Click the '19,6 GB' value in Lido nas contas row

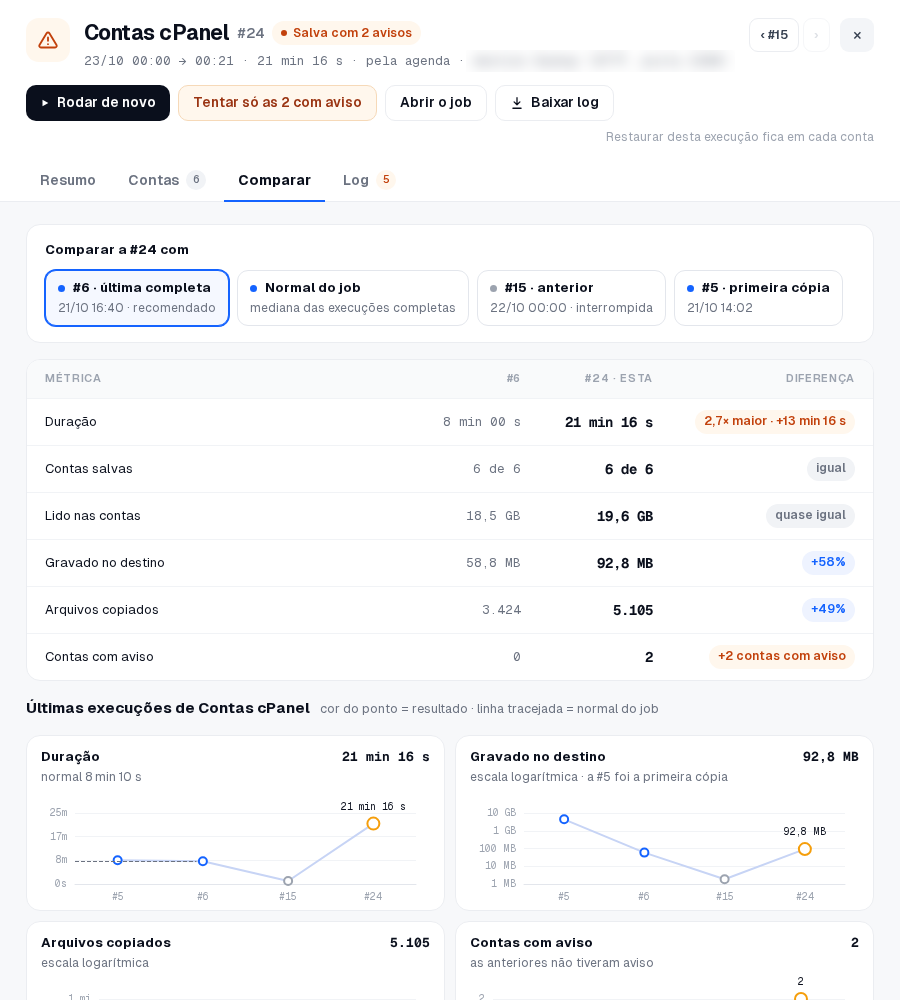(x=625, y=517)
